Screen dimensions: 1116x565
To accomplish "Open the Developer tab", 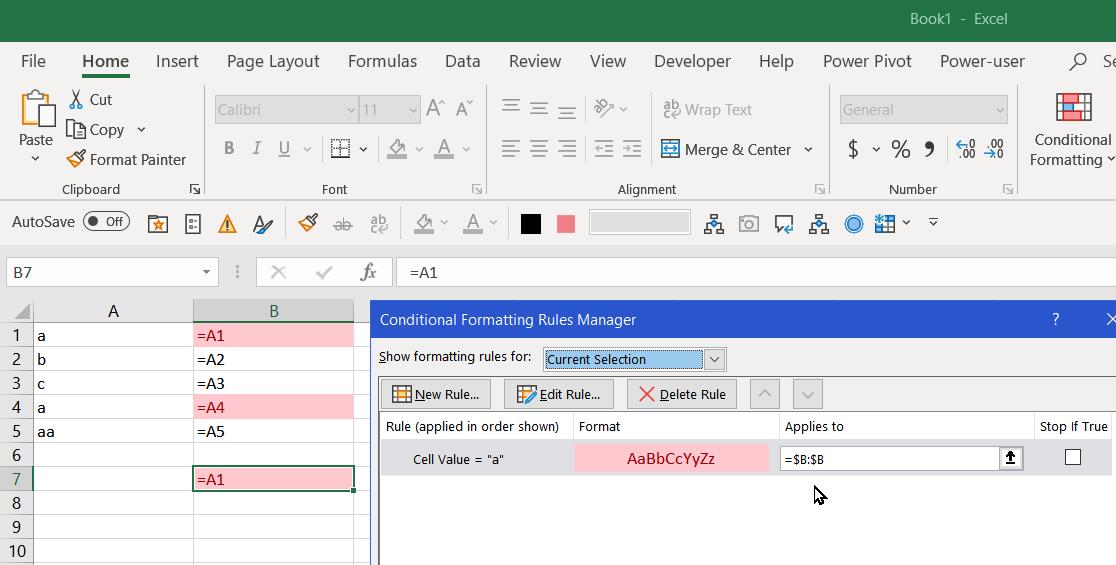I will 693,61.
